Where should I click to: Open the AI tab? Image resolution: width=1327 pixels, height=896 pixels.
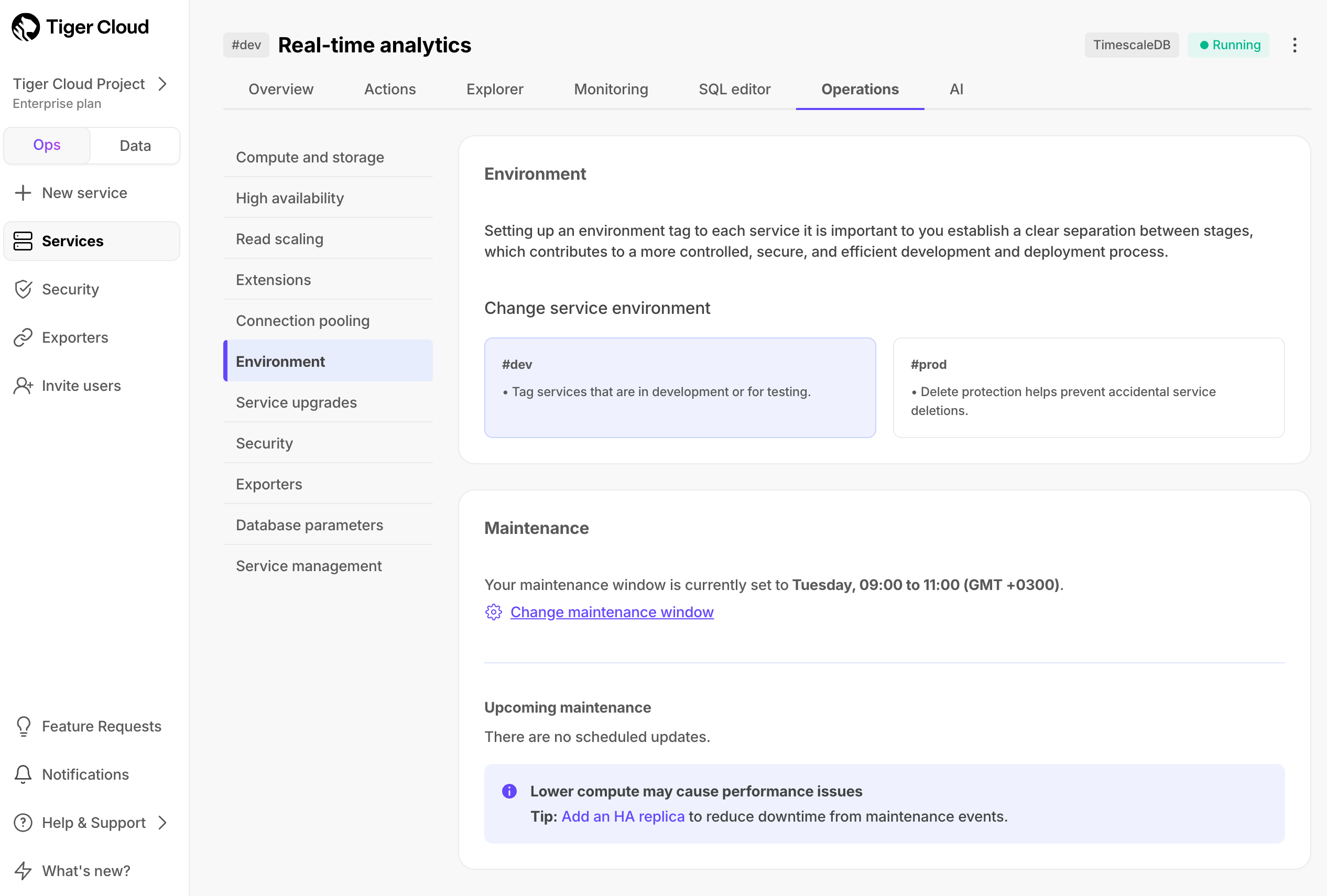coord(956,90)
